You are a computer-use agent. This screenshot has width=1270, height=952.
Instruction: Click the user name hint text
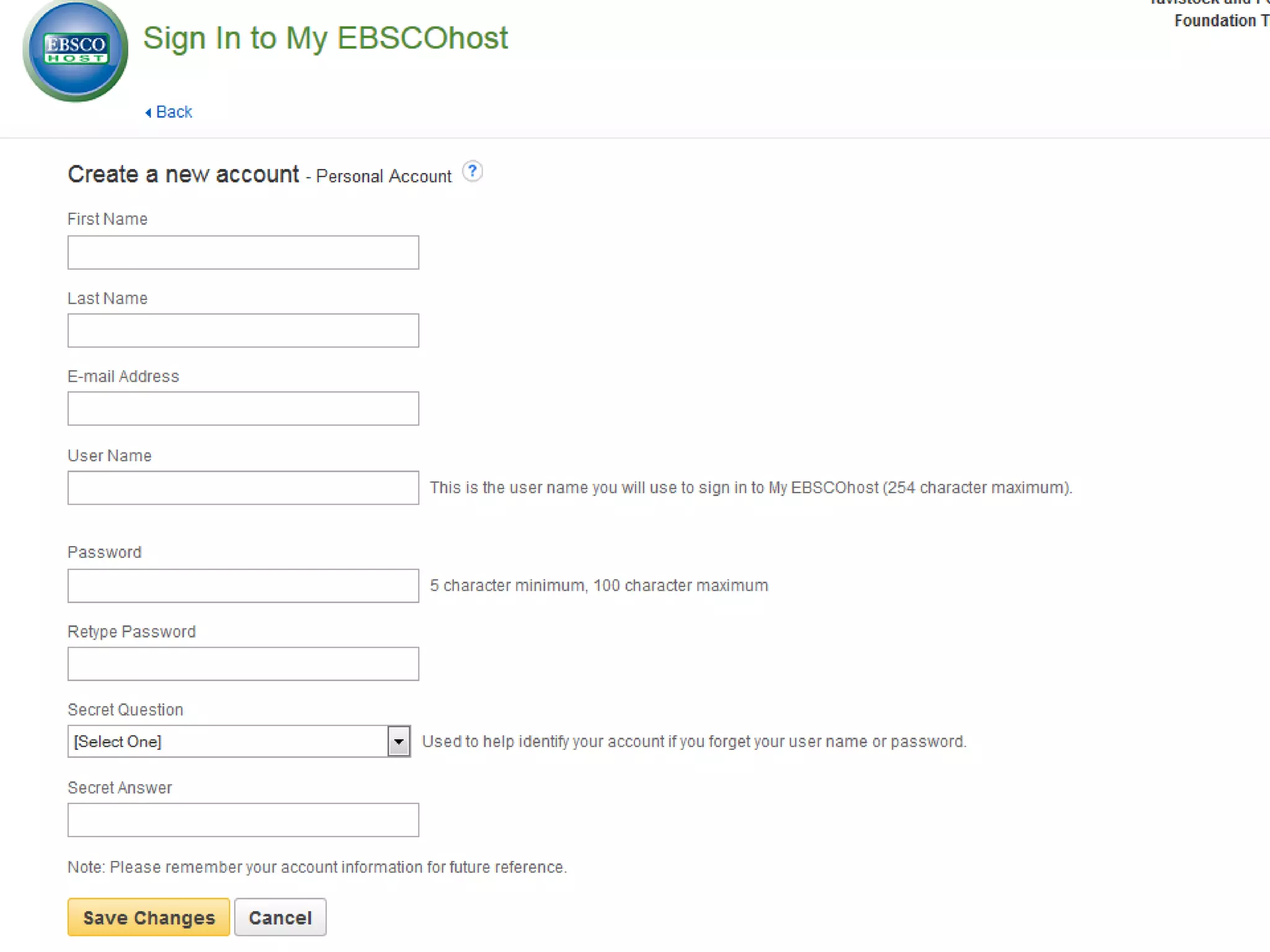pyautogui.click(x=750, y=488)
